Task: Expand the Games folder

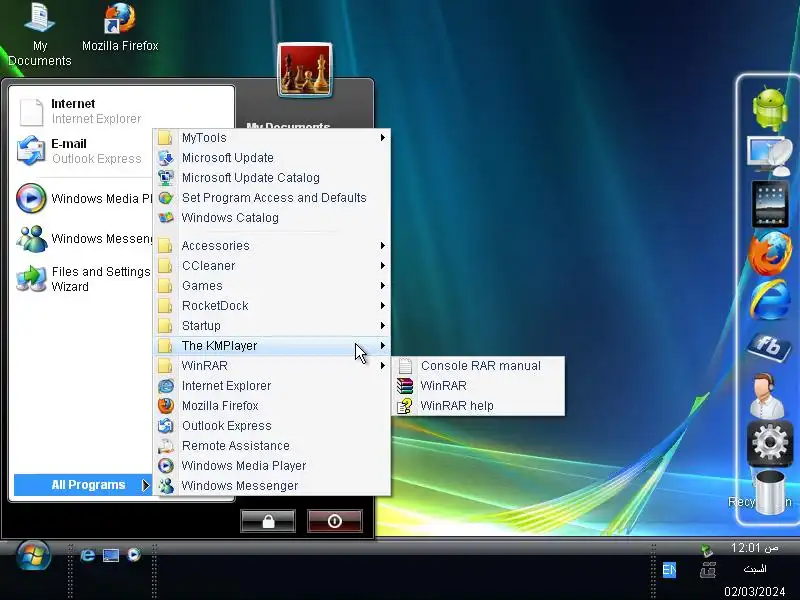Action: point(272,286)
